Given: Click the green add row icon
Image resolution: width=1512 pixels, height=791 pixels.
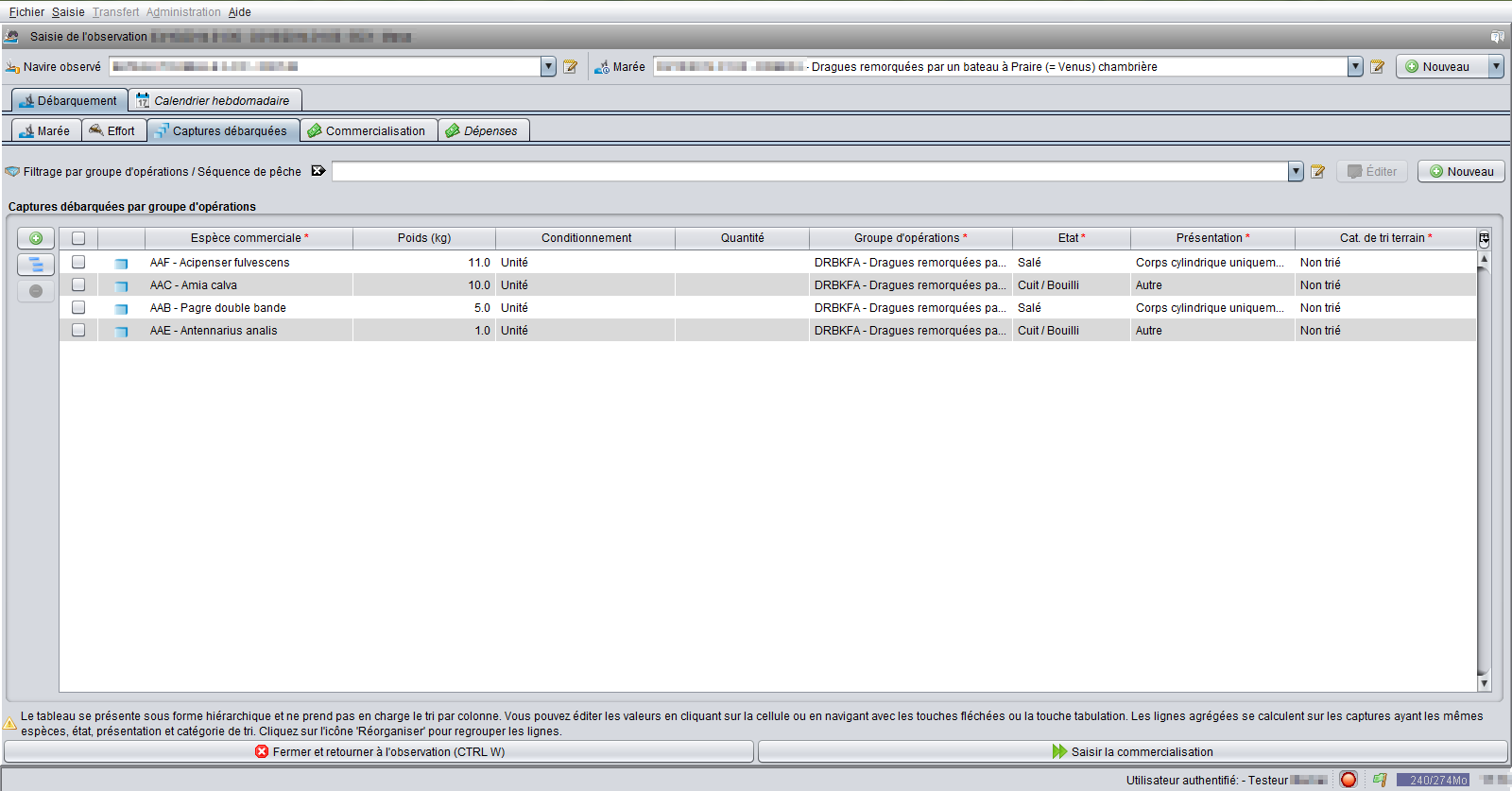Looking at the screenshot, I should [x=36, y=238].
